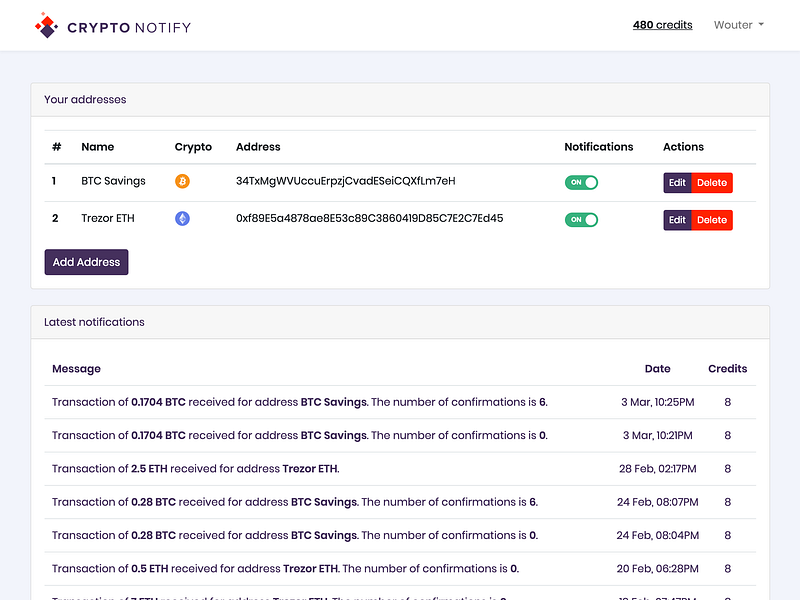
Task: Select the BTC address 34TxMgWVUccuErpzjCvadESeiCQXfLm7eH
Action: coord(345,181)
